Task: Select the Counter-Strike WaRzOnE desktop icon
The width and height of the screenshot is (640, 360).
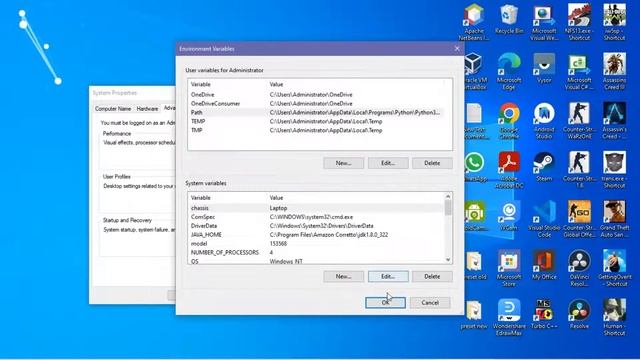Action: pyautogui.click(x=579, y=120)
